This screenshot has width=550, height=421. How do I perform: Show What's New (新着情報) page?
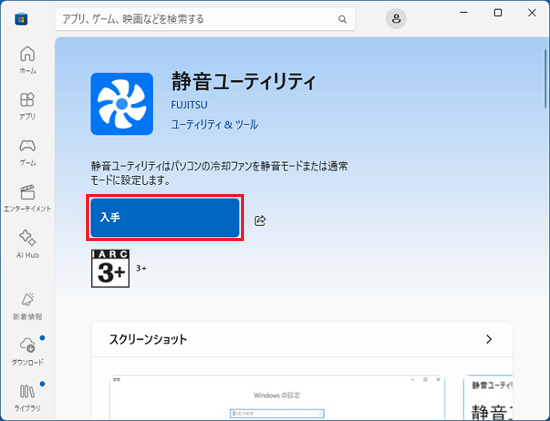pyautogui.click(x=27, y=306)
